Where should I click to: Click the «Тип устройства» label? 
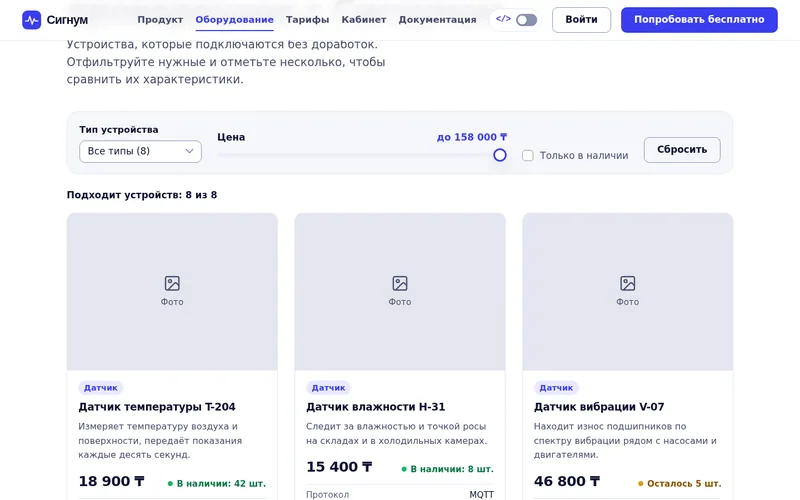[x=119, y=130]
